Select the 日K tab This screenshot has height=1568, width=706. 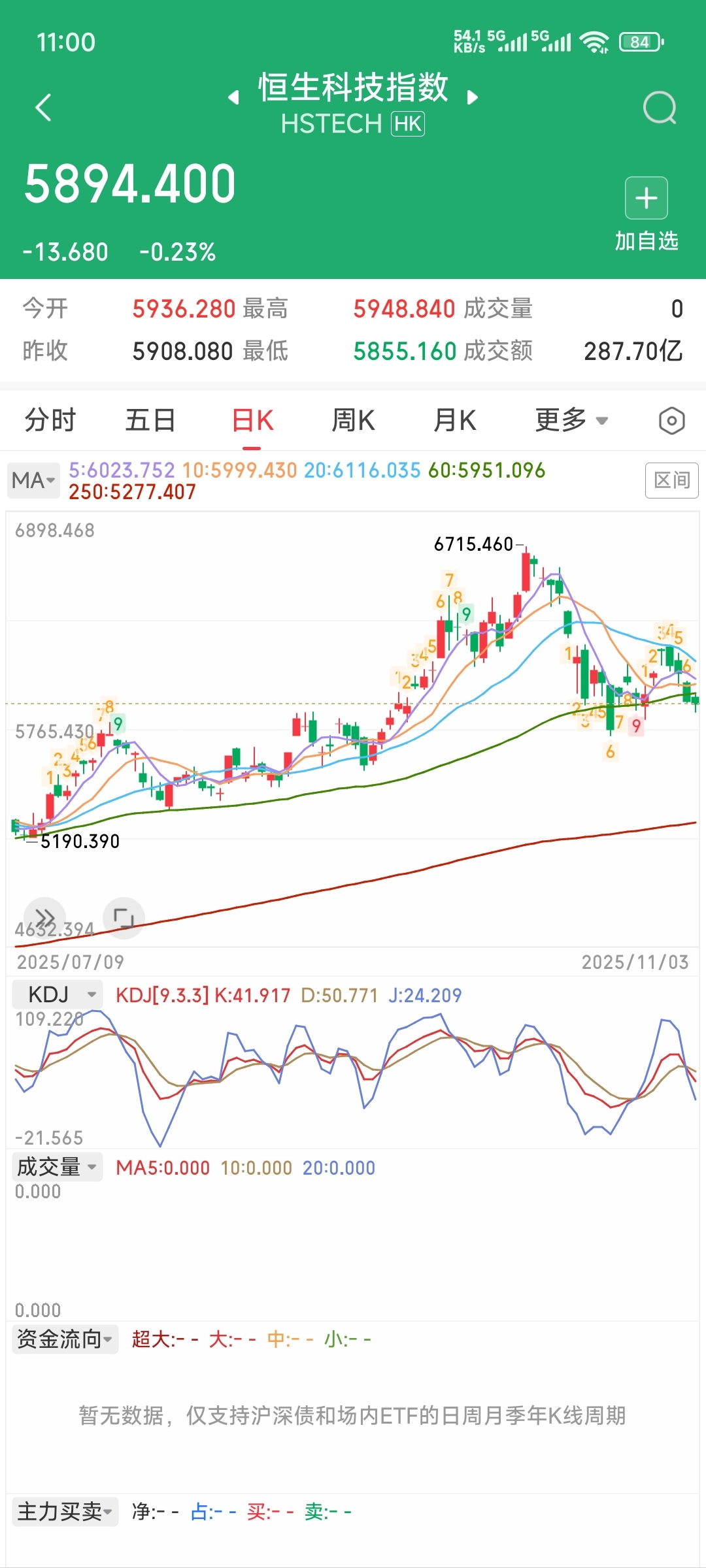tap(252, 420)
